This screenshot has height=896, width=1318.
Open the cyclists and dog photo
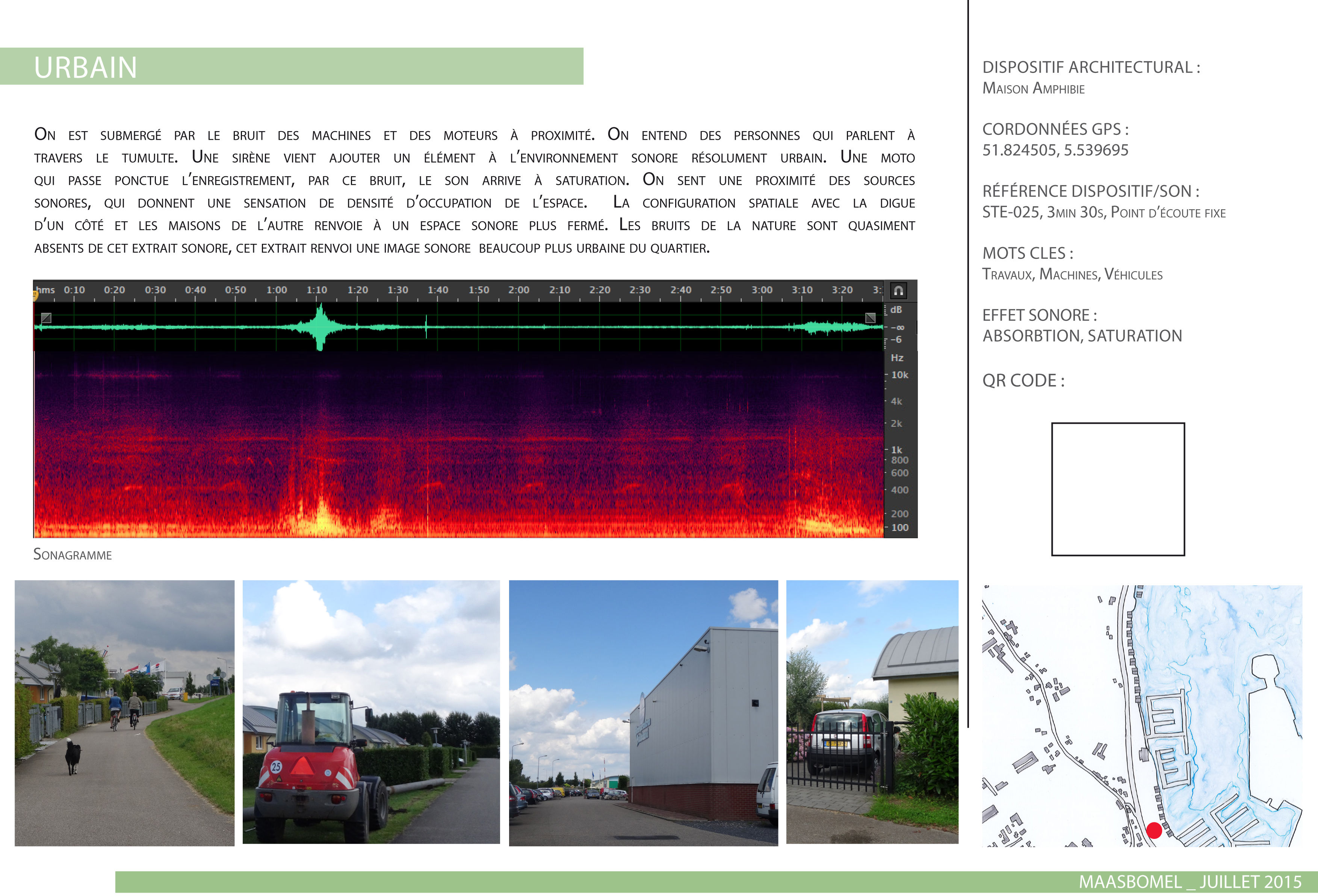pyautogui.click(x=124, y=713)
